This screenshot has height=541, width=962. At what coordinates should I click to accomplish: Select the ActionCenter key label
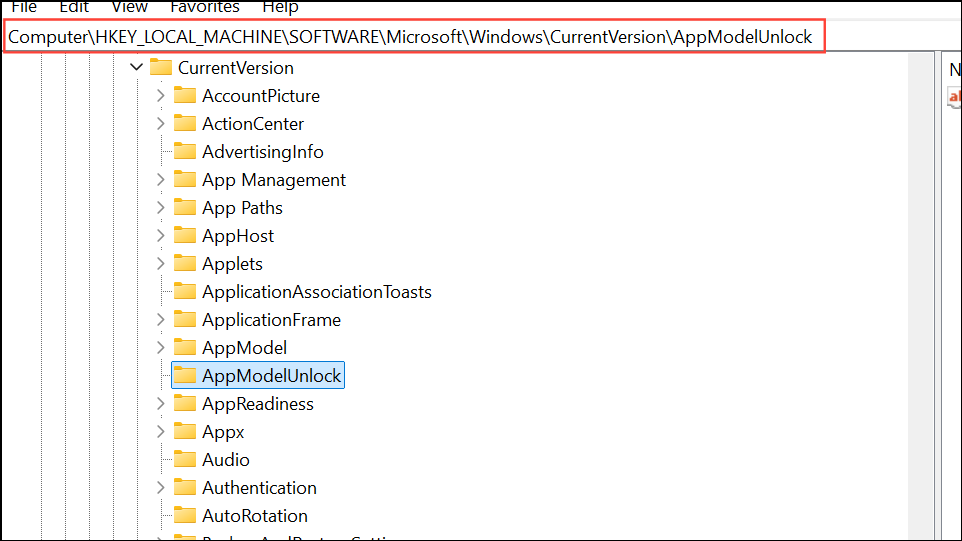pyautogui.click(x=253, y=124)
